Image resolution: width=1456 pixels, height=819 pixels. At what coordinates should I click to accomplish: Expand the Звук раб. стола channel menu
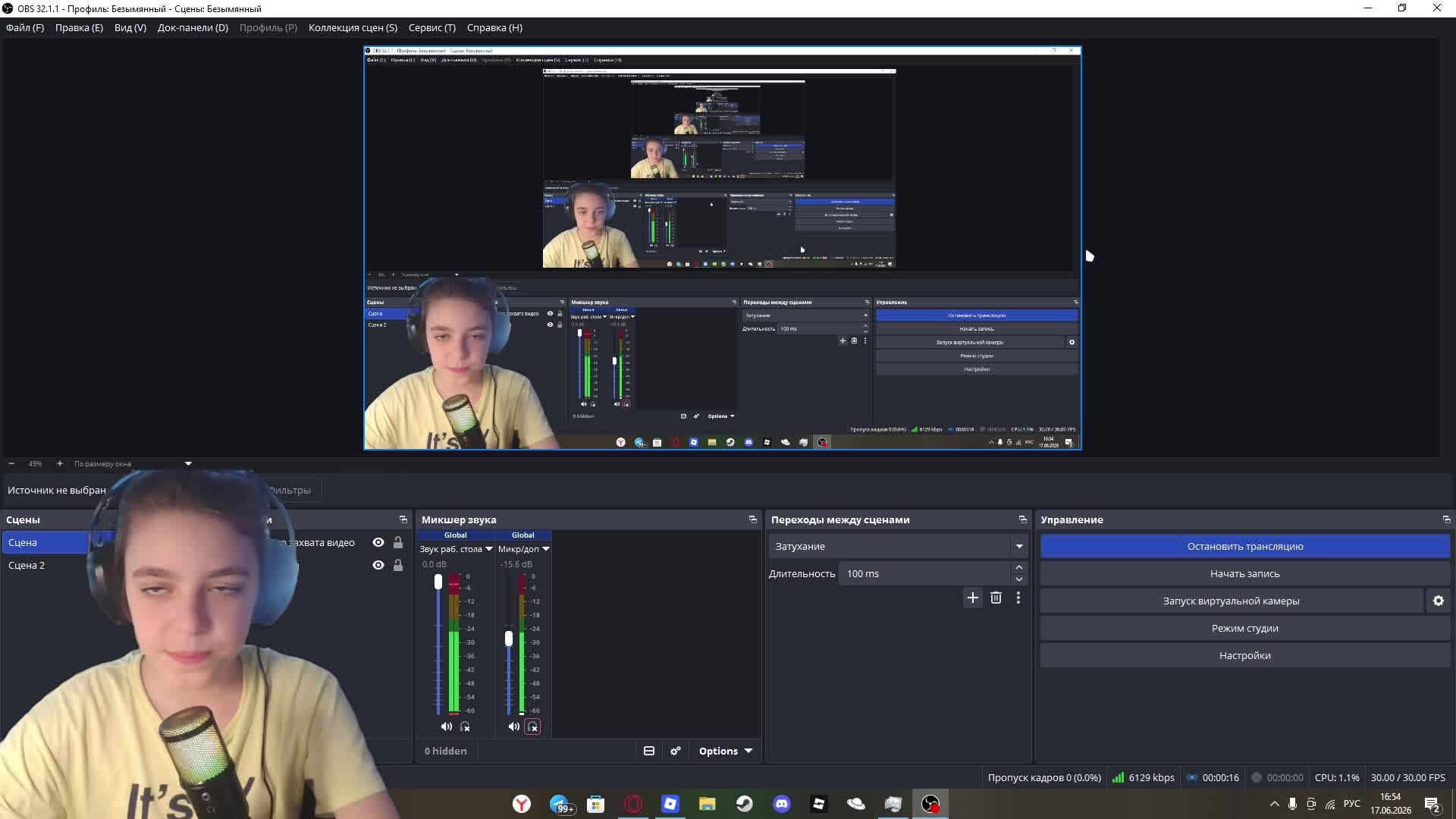[489, 549]
